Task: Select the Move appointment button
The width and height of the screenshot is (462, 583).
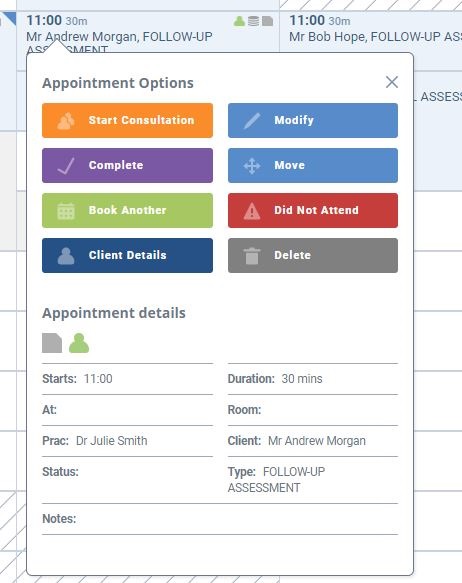Action: [313, 165]
